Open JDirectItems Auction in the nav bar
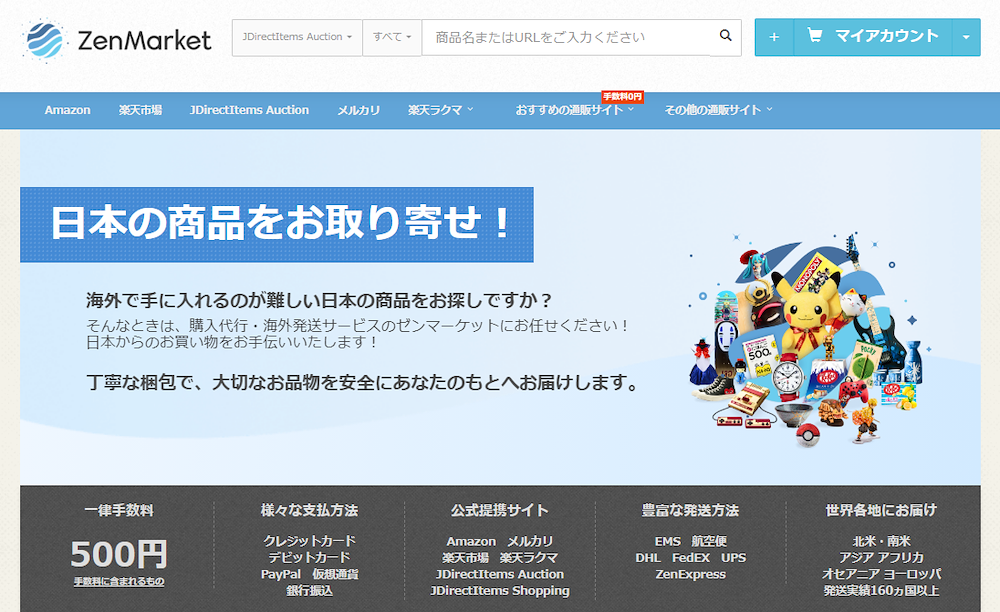This screenshot has width=1000, height=612. click(x=249, y=110)
